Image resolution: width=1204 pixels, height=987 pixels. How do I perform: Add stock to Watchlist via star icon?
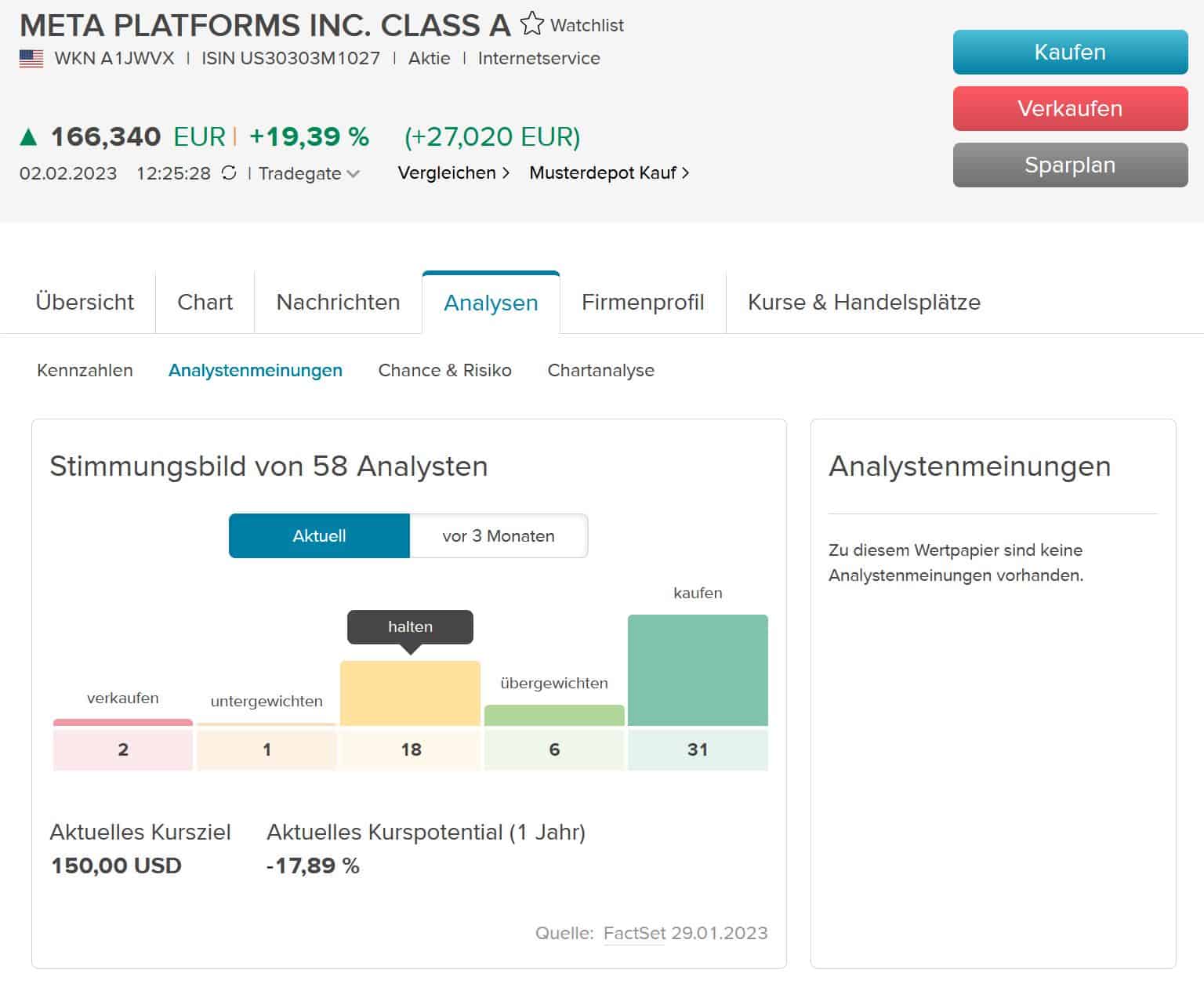[531, 24]
